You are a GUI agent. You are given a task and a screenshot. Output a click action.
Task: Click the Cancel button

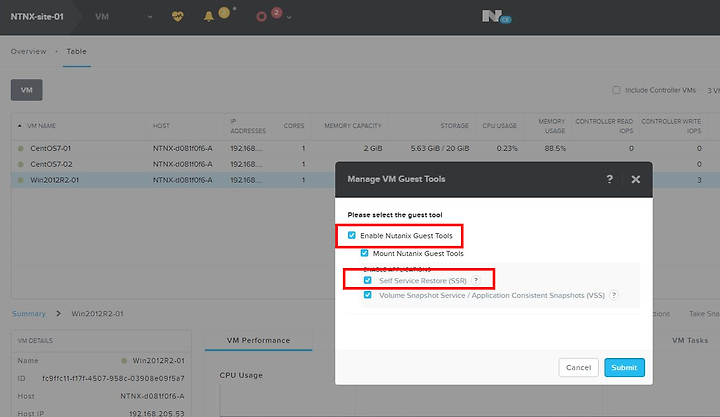579,367
